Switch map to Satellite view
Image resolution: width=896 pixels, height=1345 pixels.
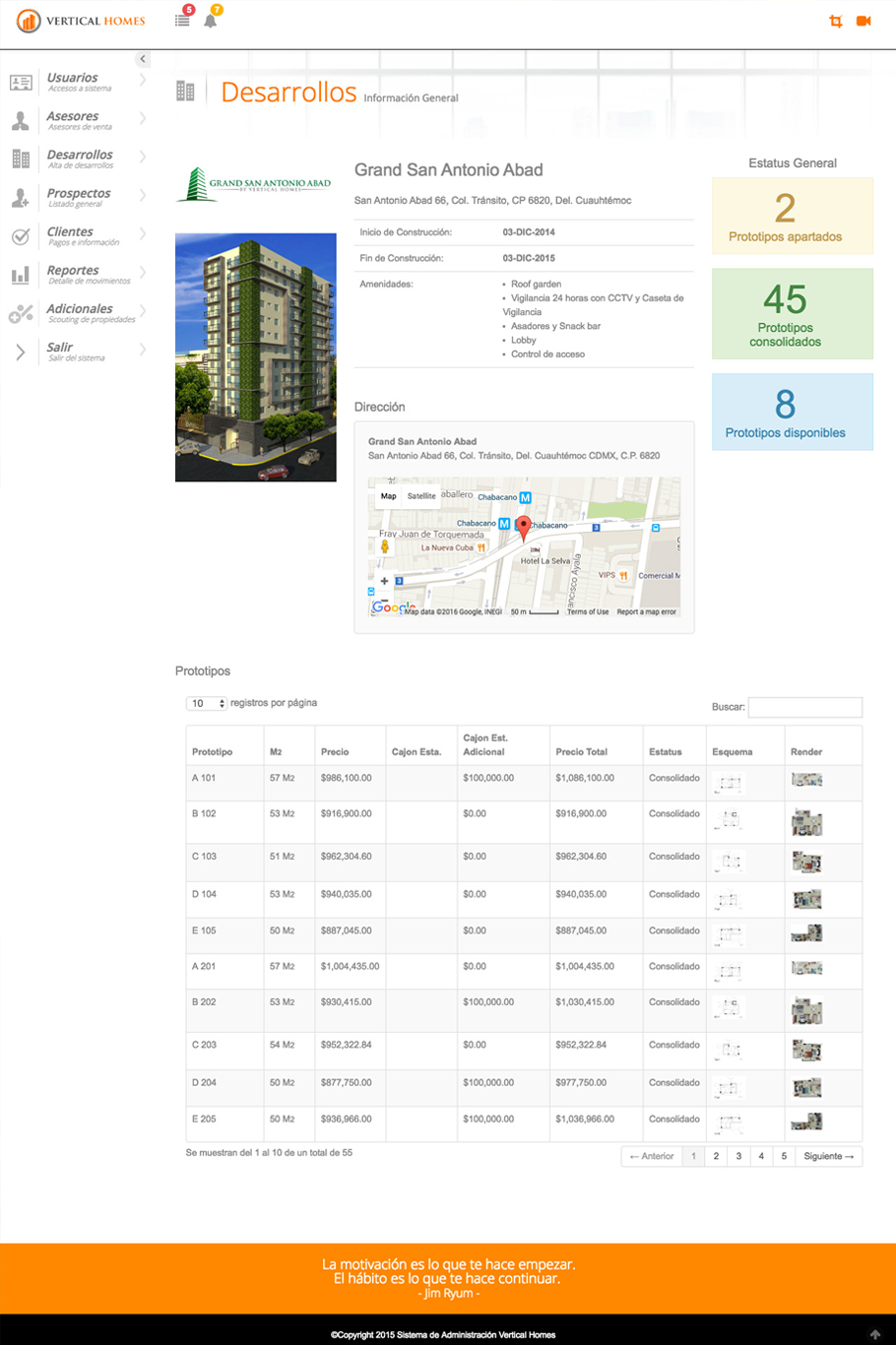[x=421, y=496]
